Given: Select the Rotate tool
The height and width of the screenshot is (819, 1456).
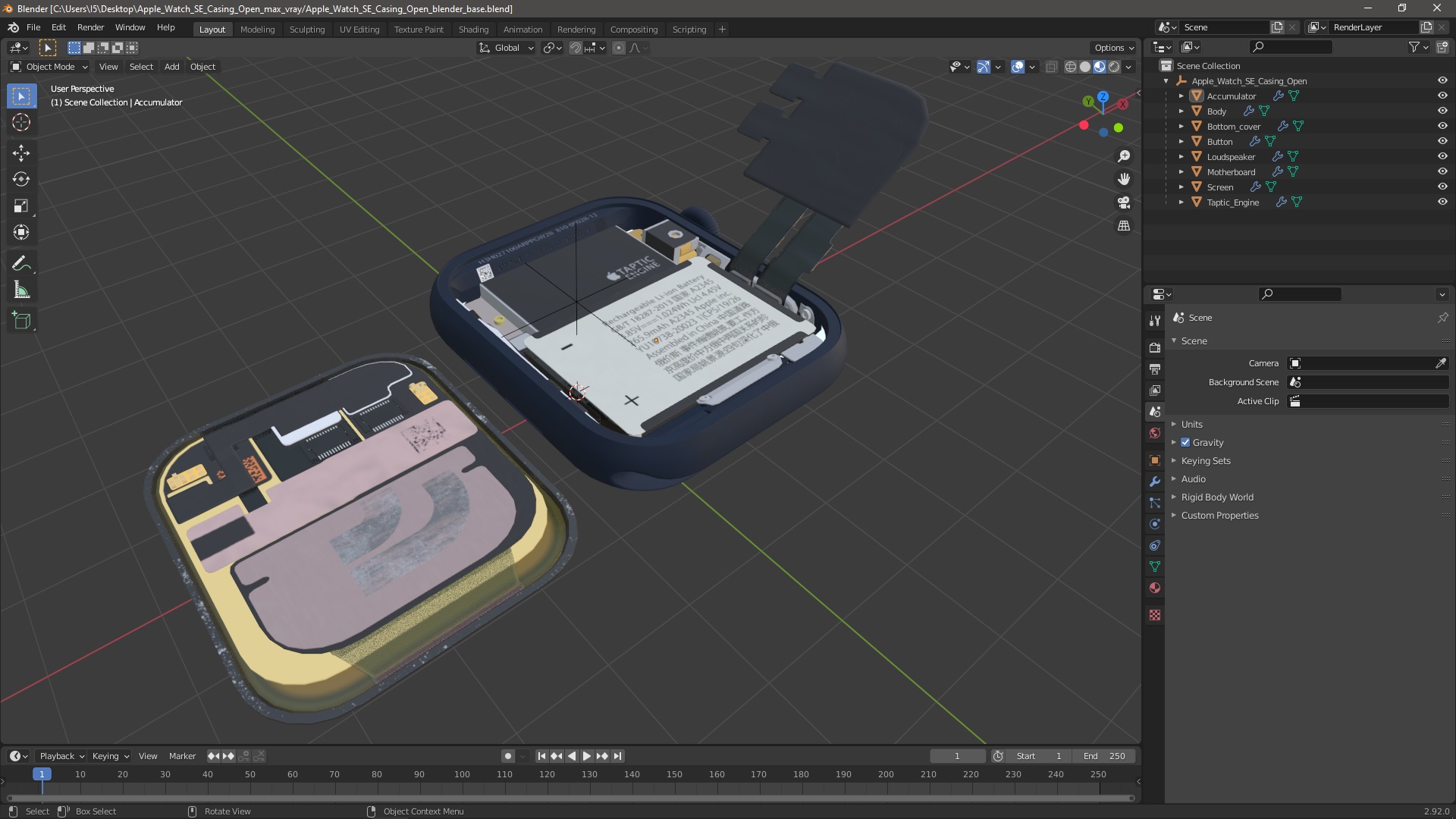Looking at the screenshot, I should tap(21, 180).
